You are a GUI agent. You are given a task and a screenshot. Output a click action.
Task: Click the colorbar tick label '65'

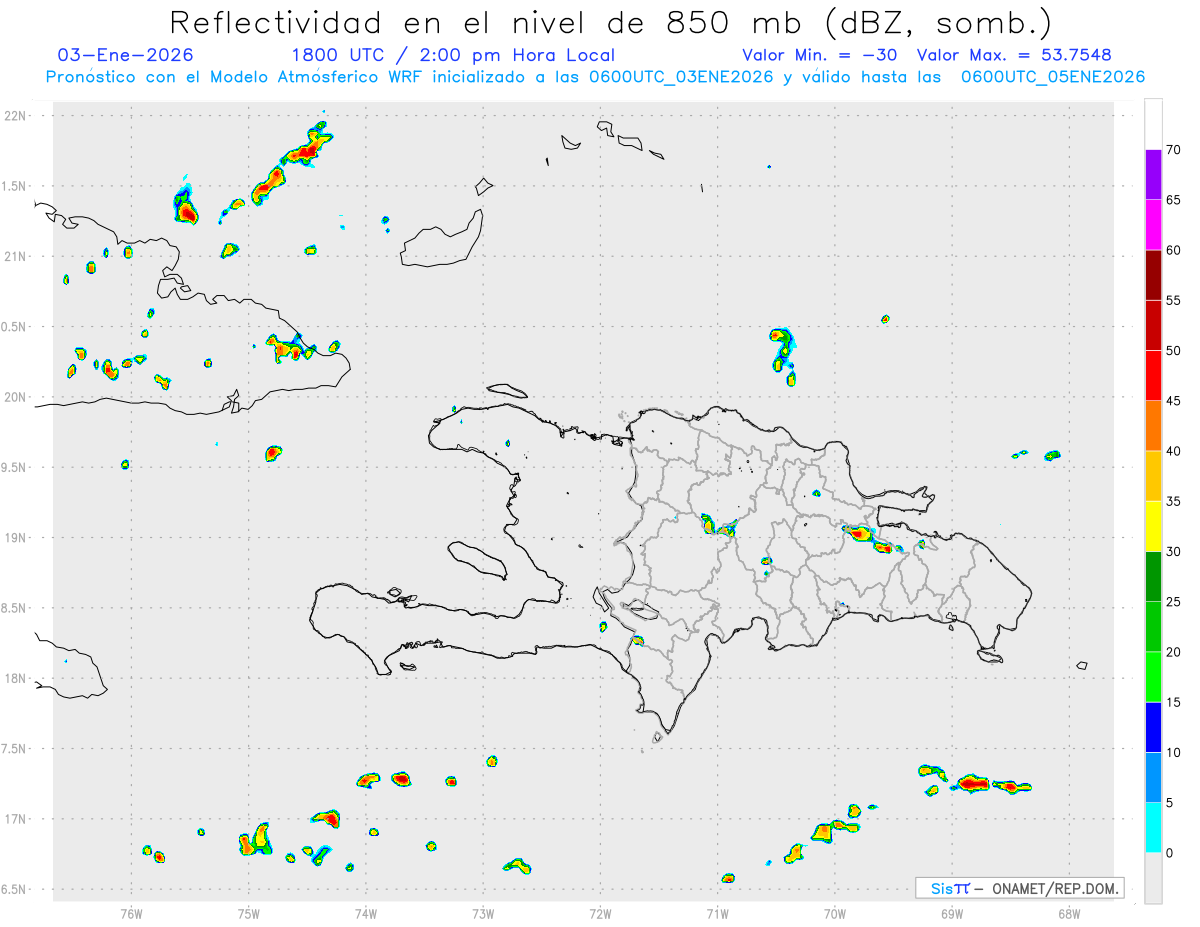point(1173,200)
